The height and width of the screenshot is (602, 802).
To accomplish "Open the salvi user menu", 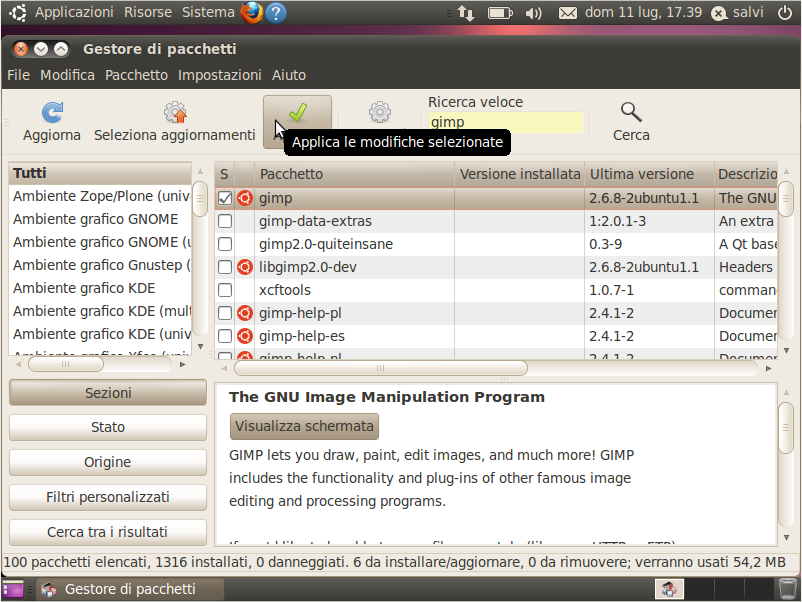I will (x=738, y=12).
